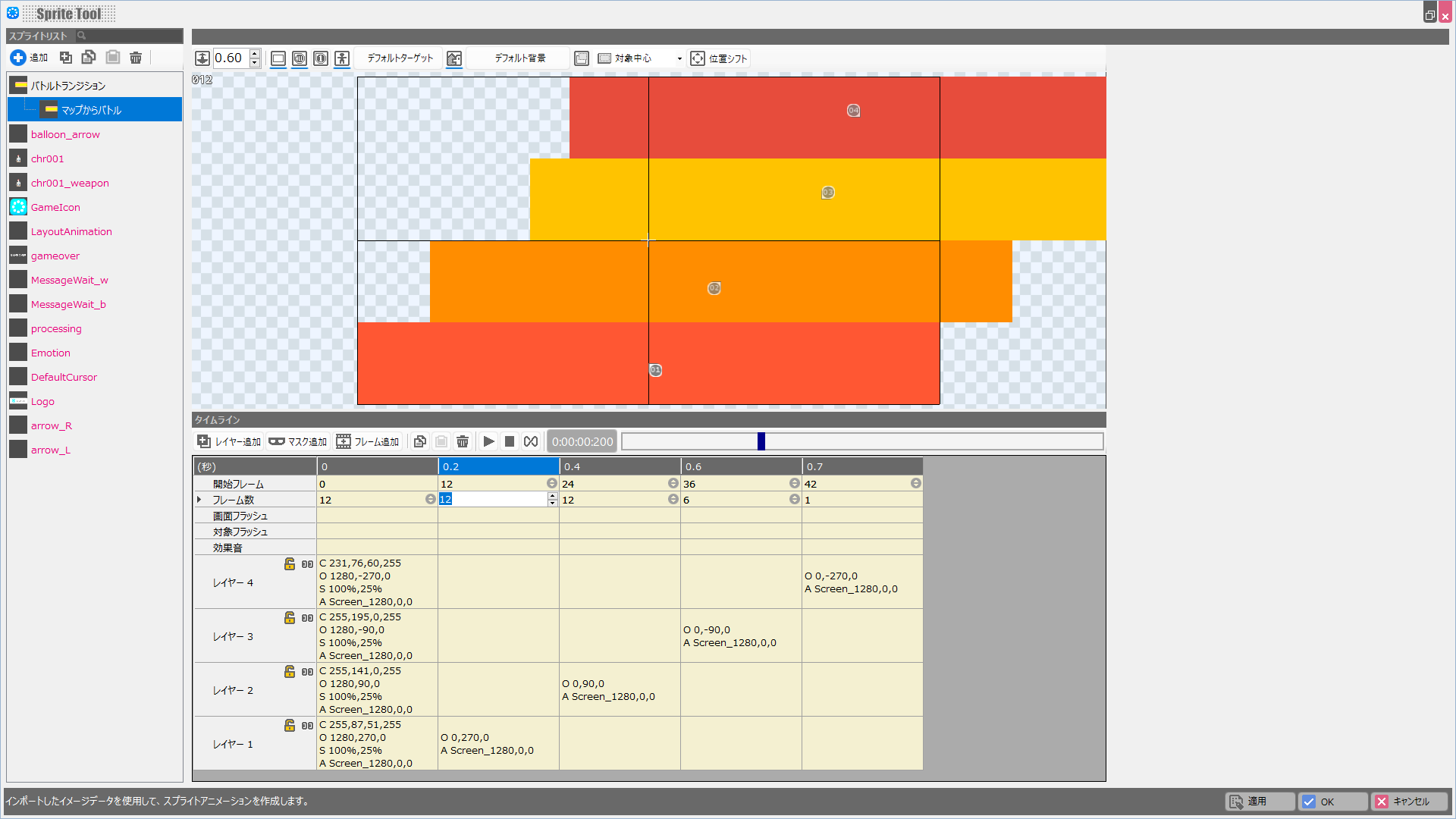Toggle loop playback infinity icon

tap(531, 441)
